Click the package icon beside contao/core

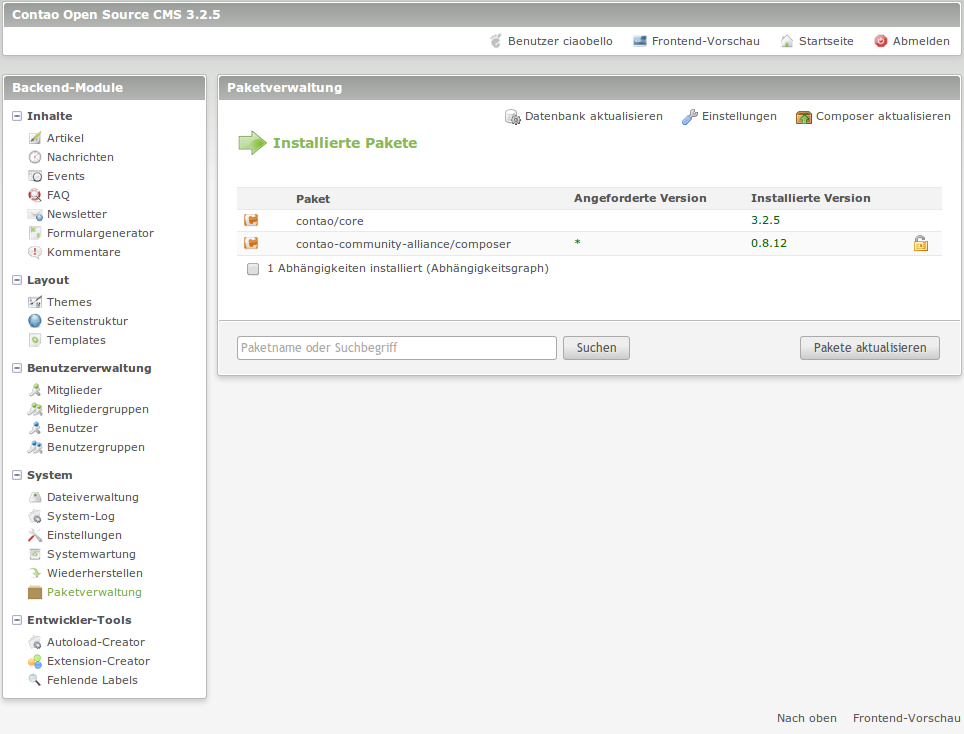point(251,220)
